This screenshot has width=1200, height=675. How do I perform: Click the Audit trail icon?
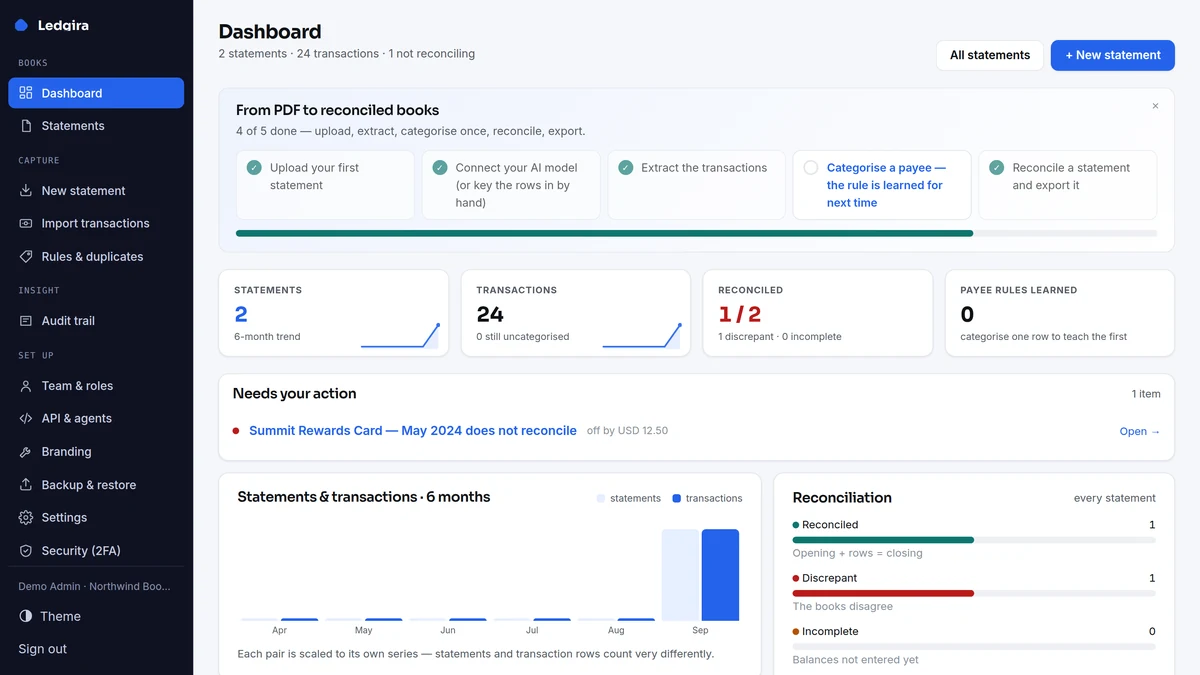pyautogui.click(x=26, y=321)
